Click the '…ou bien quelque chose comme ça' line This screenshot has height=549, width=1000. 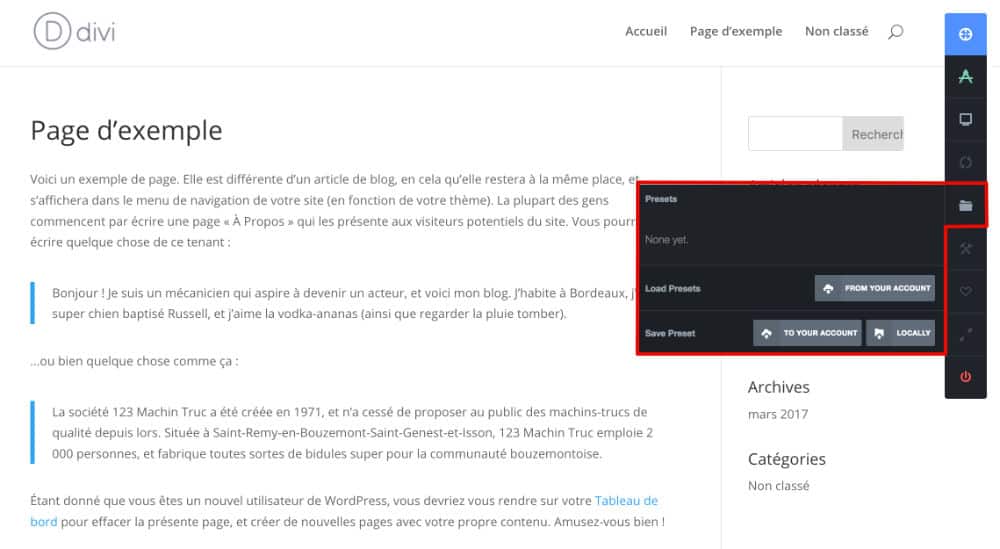pos(134,361)
